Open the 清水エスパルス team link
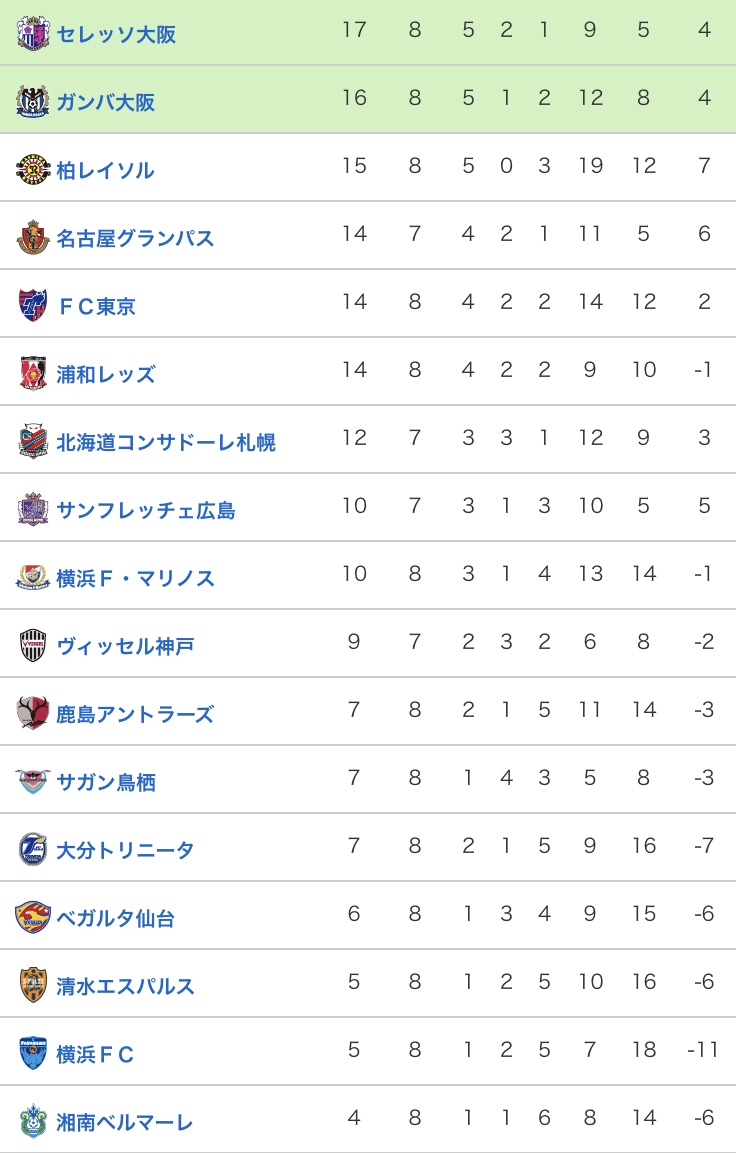 tap(126, 985)
